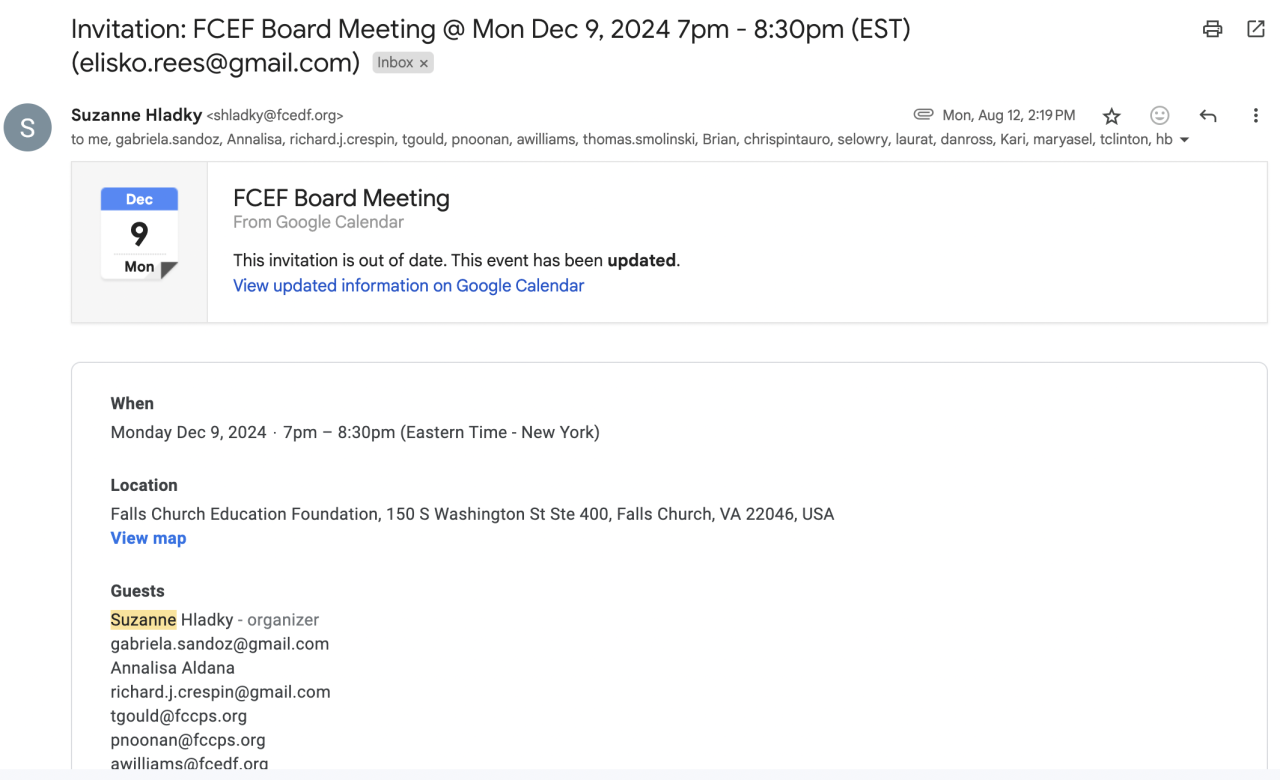This screenshot has width=1280, height=780.
Task: Remove the Inbox label with its X
Action: point(424,63)
